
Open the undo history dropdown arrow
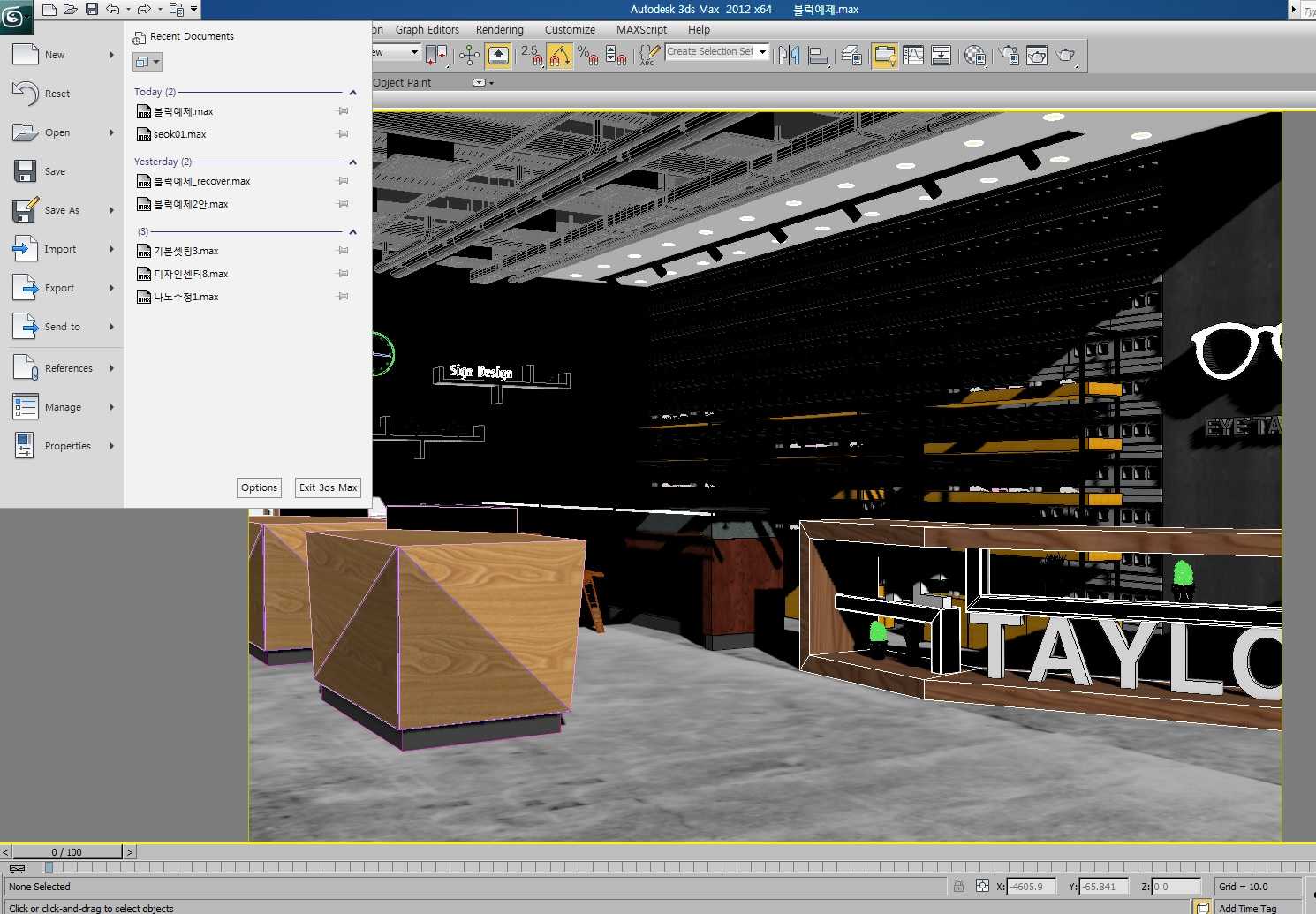point(128,10)
